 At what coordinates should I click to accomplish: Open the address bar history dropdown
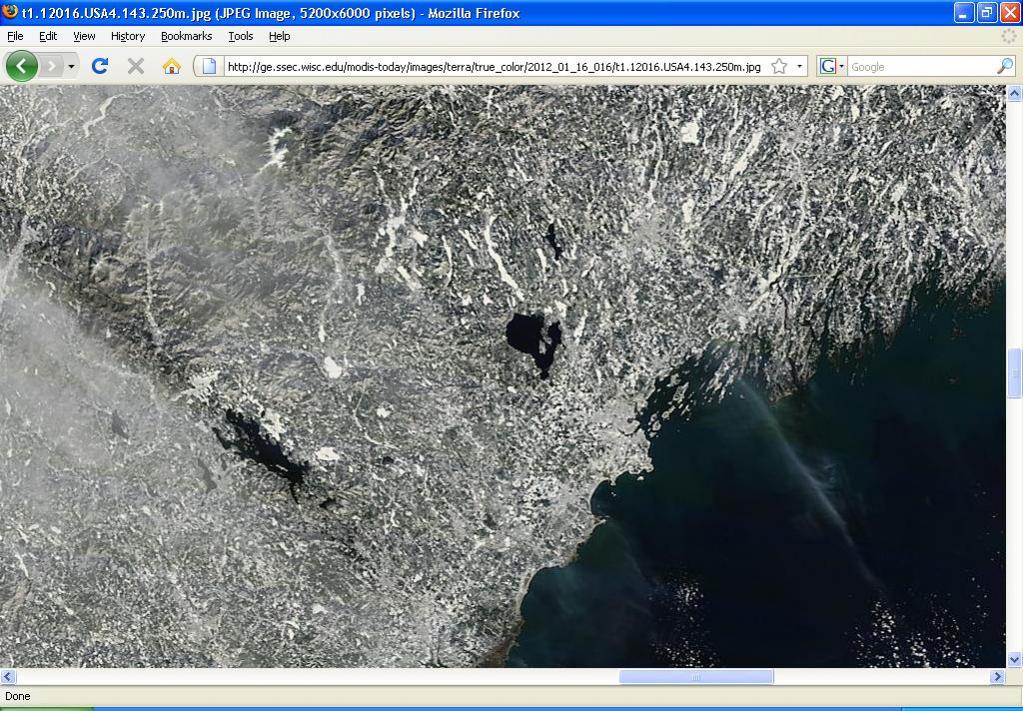[799, 66]
